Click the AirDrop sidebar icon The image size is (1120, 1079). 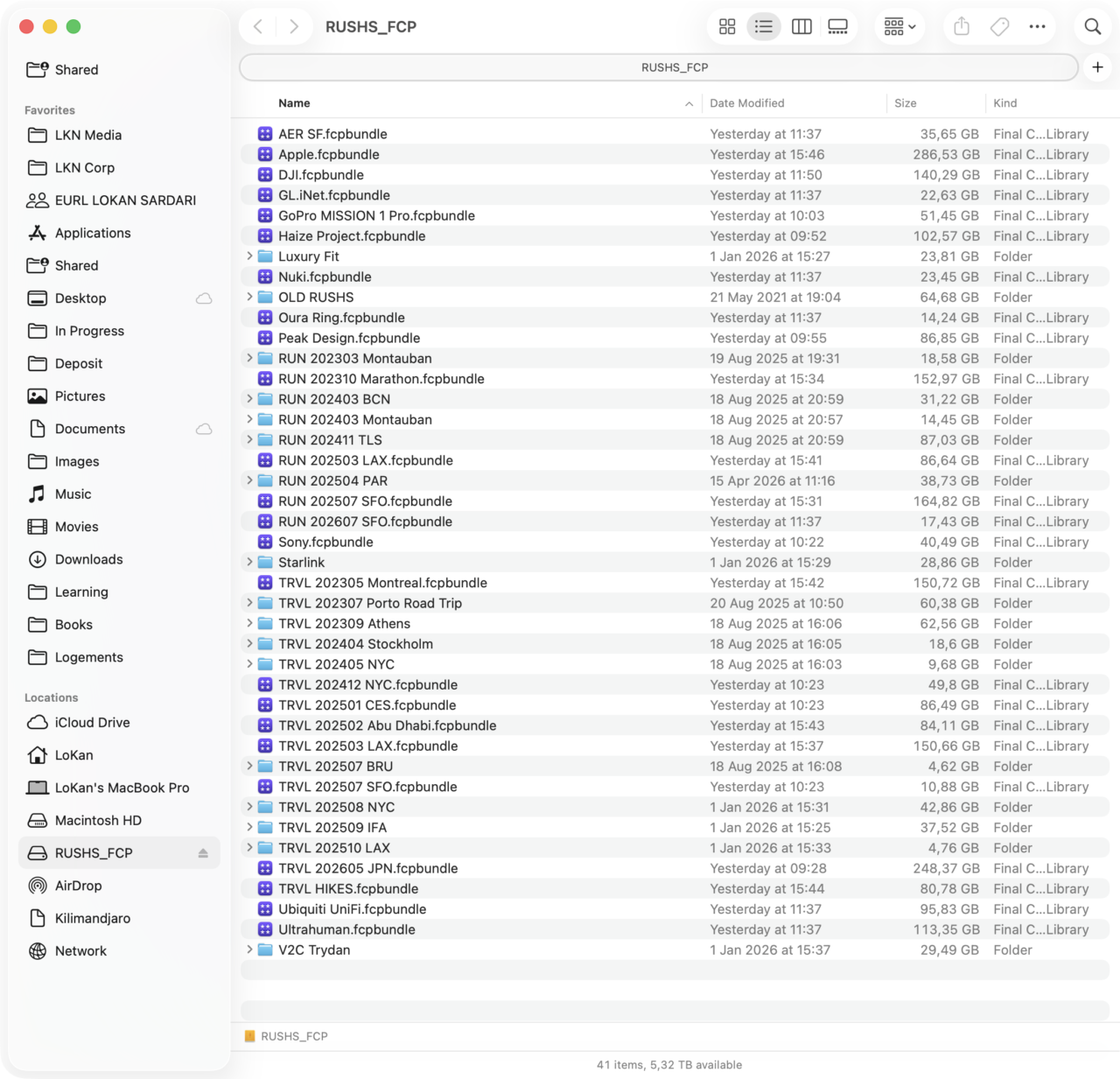coord(38,886)
